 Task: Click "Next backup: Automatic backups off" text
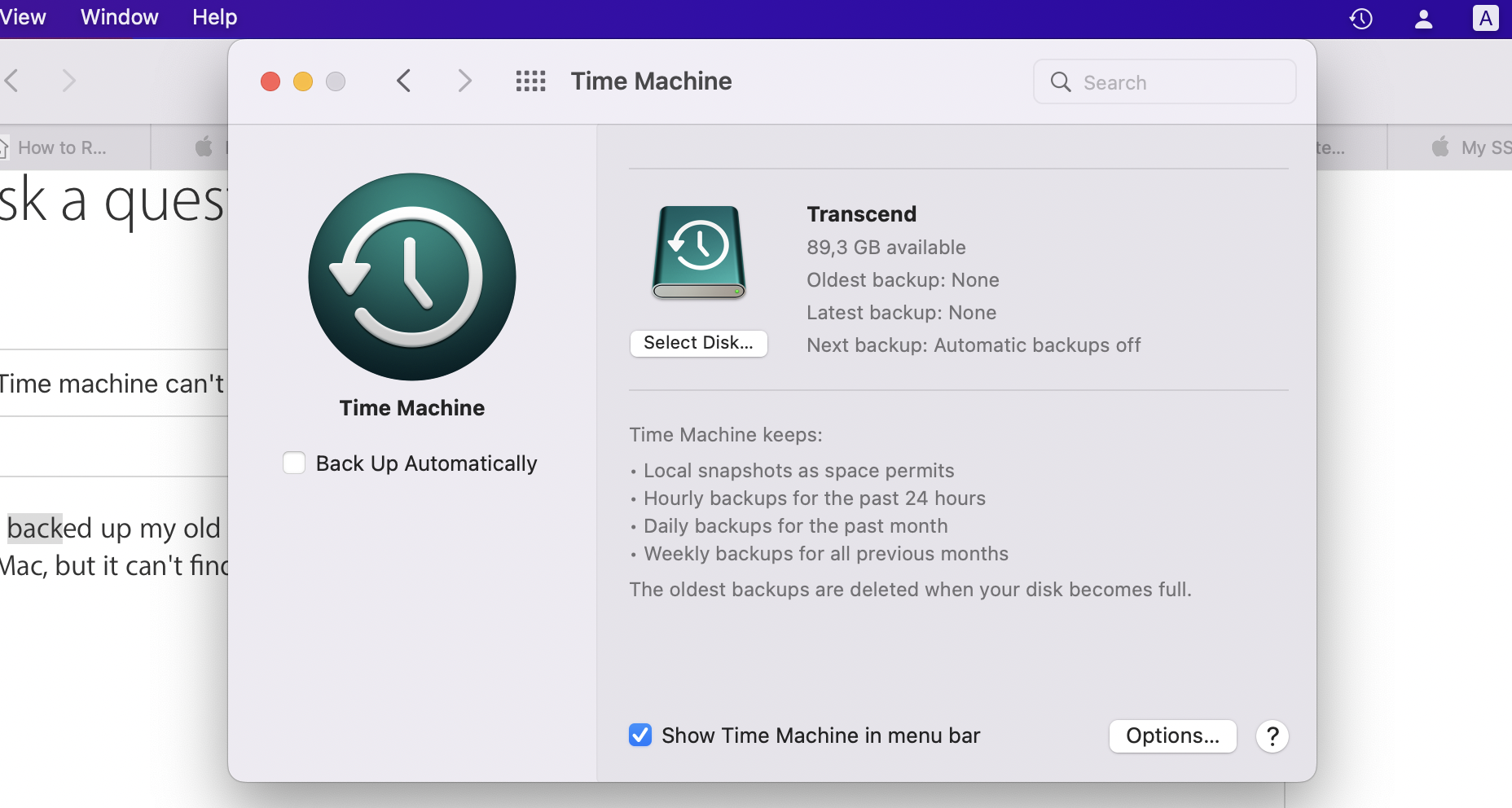(x=974, y=345)
